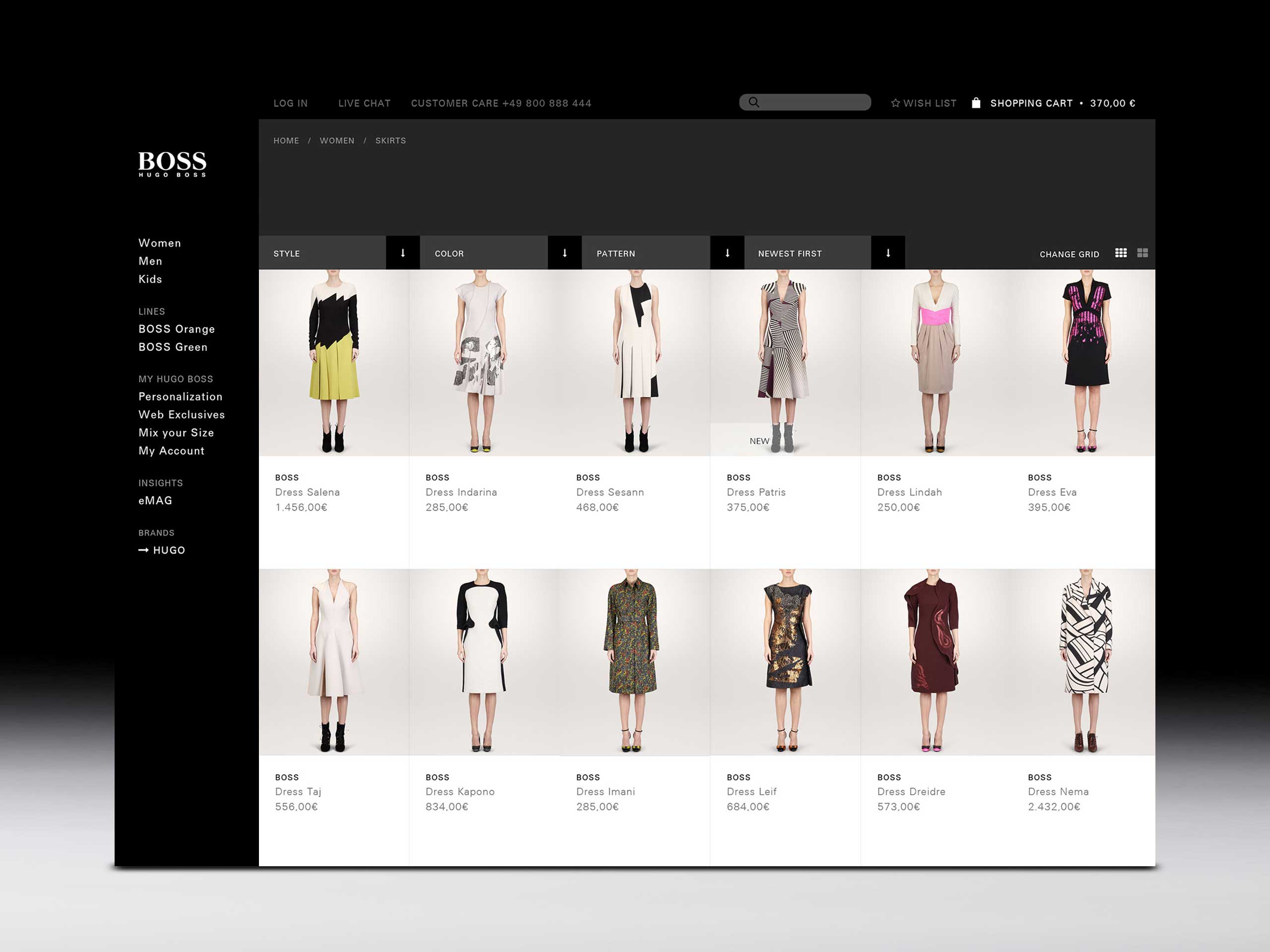
Task: Open the Shopping Cart text
Action: 1031,103
